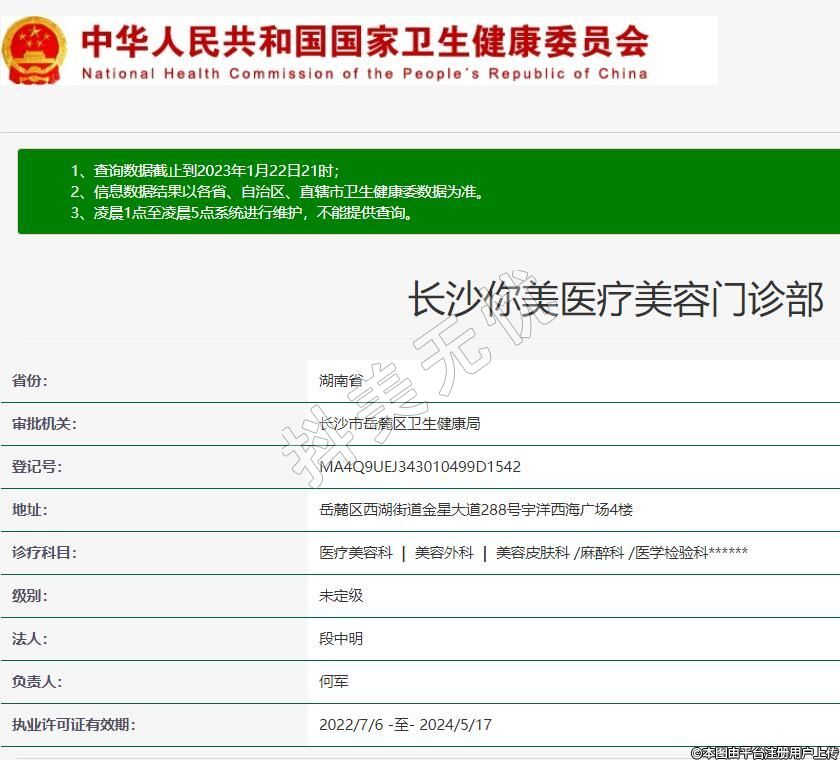
Task: Click the second notice about 信息数据结果
Action: (277, 191)
